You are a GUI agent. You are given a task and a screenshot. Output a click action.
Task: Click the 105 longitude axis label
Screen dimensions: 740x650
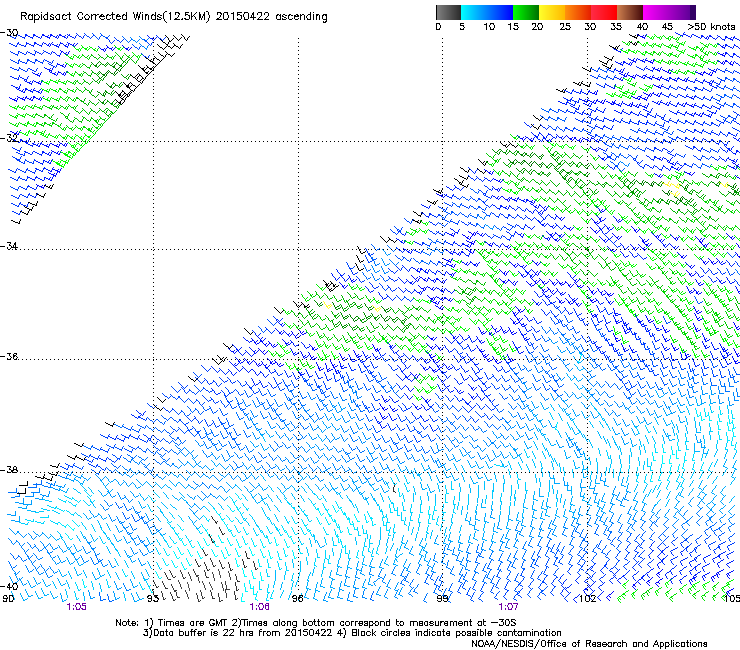click(x=732, y=599)
